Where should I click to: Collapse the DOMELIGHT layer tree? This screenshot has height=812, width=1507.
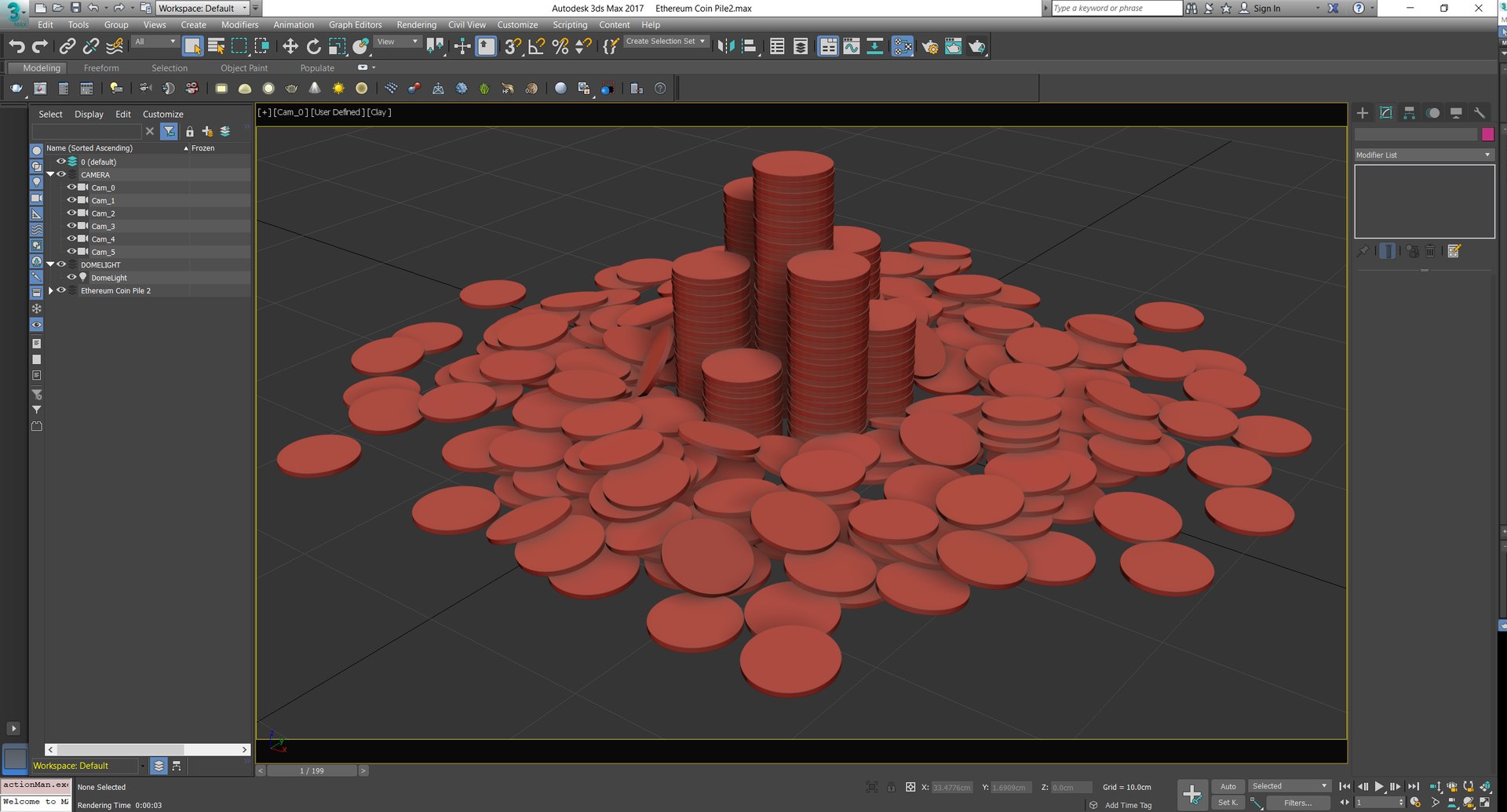[51, 265]
